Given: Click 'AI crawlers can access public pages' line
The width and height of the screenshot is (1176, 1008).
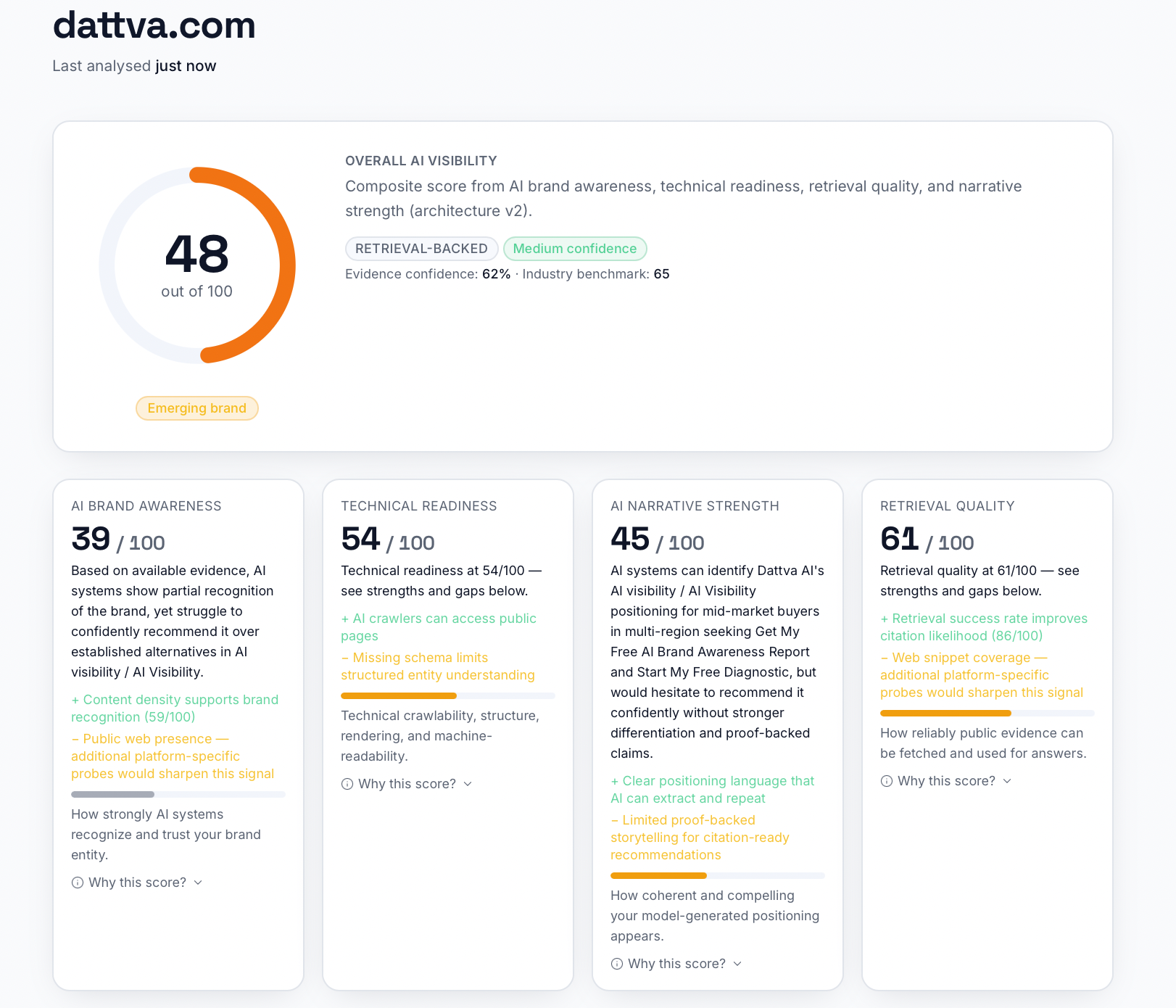Looking at the screenshot, I should click(439, 627).
